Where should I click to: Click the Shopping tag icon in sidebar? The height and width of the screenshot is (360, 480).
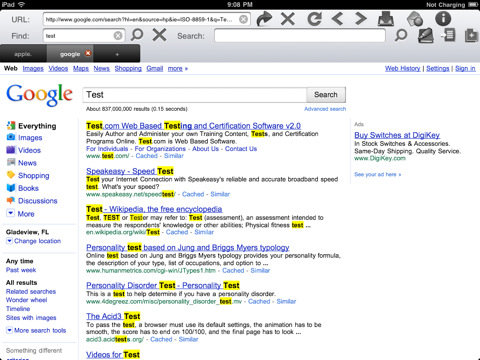click(x=11, y=175)
